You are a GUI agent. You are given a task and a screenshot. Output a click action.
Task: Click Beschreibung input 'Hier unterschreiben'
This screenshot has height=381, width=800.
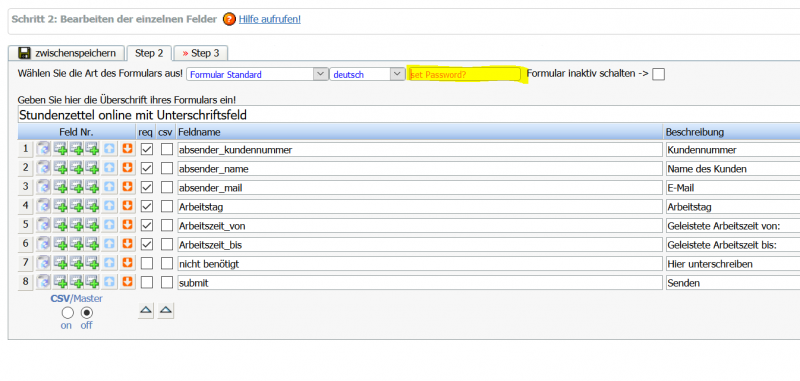733,264
